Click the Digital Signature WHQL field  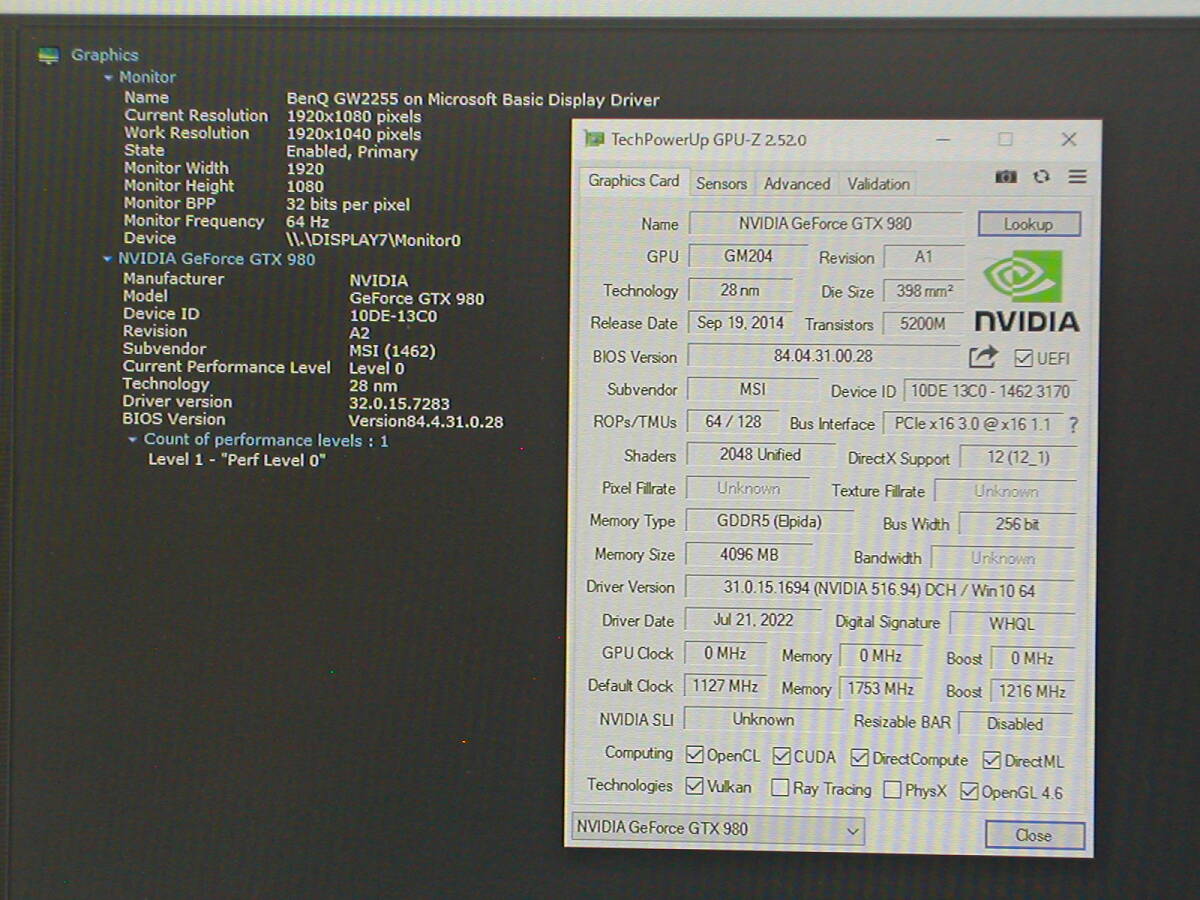pos(1011,624)
